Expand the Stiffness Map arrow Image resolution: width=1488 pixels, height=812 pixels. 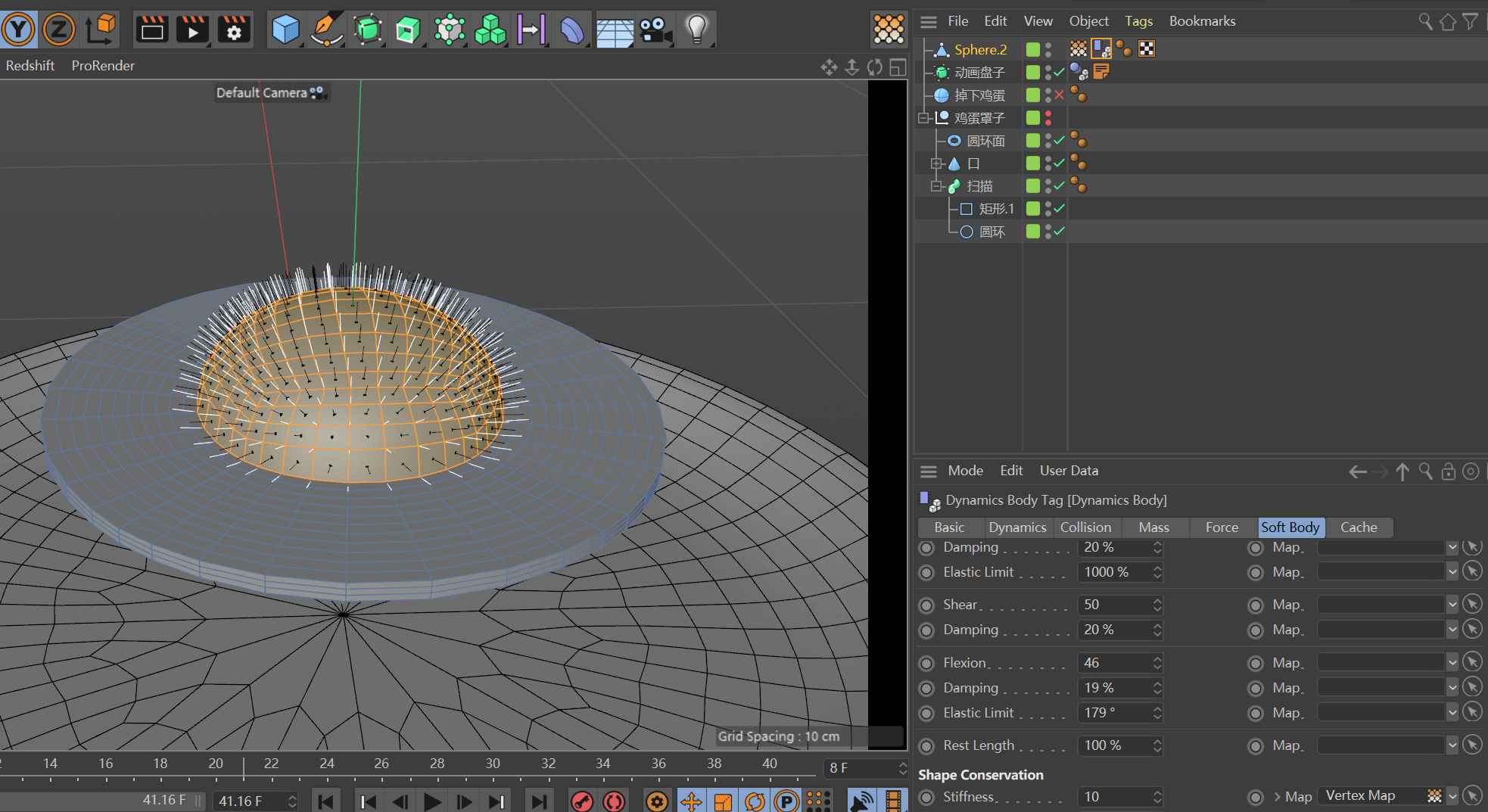pos(1277,797)
